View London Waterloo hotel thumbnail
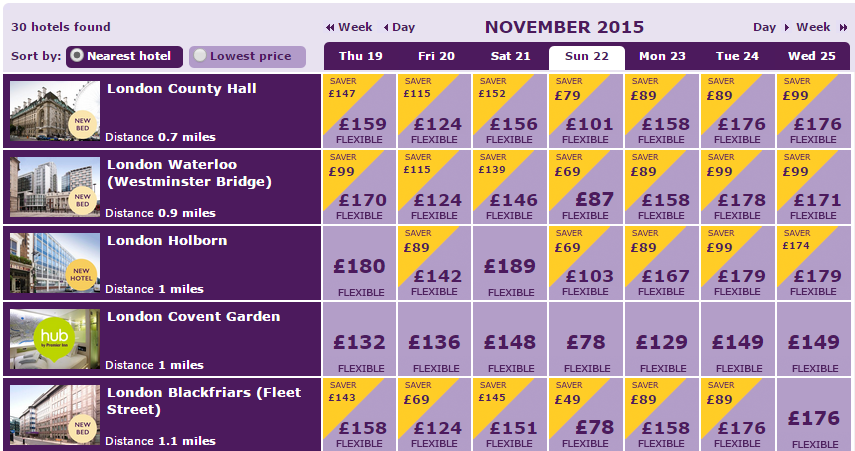 (x=55, y=187)
